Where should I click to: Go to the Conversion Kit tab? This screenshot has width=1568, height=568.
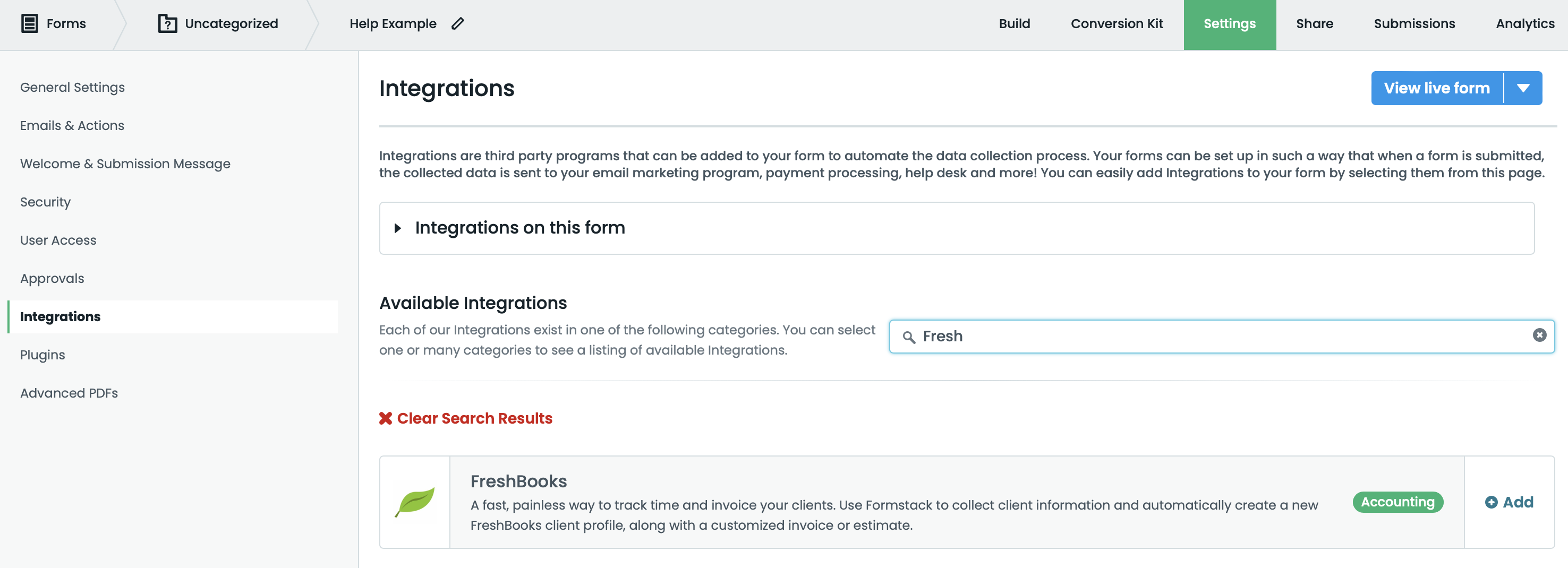click(1117, 24)
